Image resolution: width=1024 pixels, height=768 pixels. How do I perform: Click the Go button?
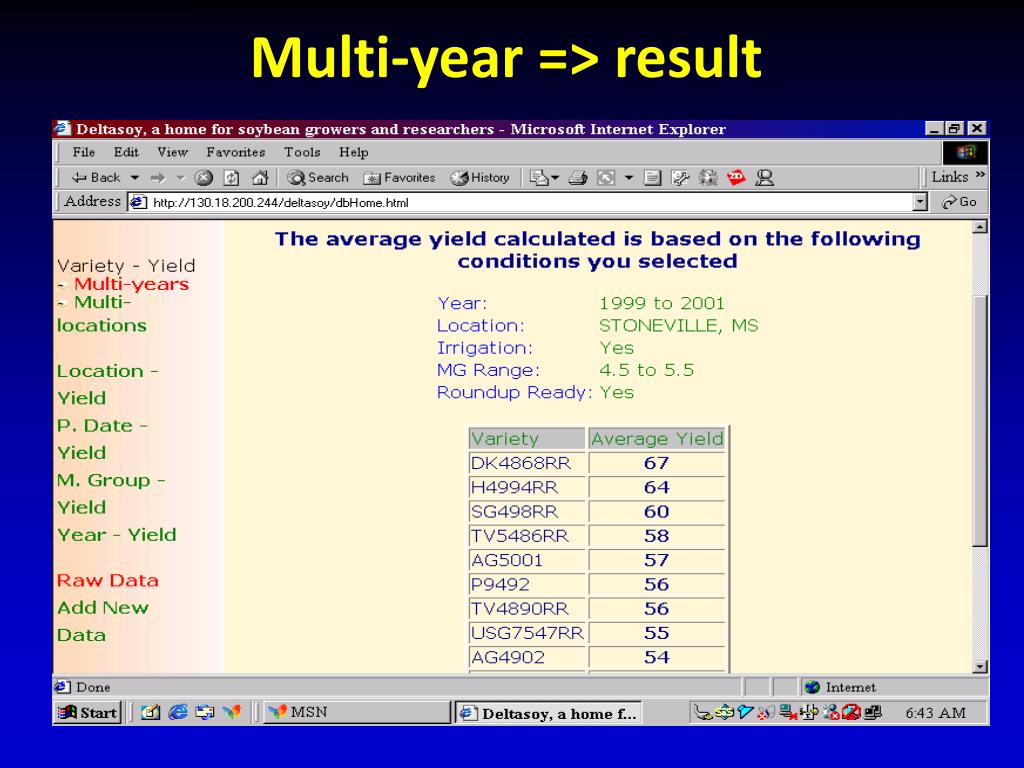point(959,202)
